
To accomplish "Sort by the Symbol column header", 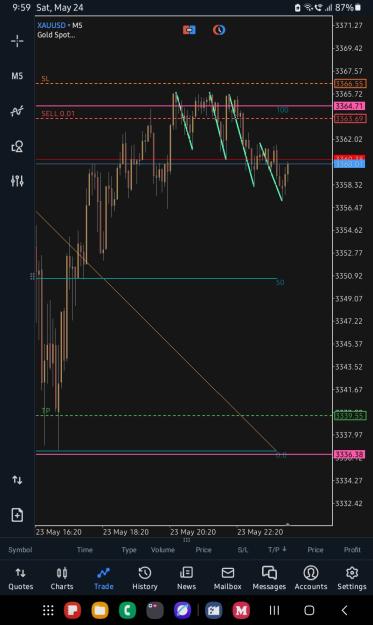I will click(20, 550).
